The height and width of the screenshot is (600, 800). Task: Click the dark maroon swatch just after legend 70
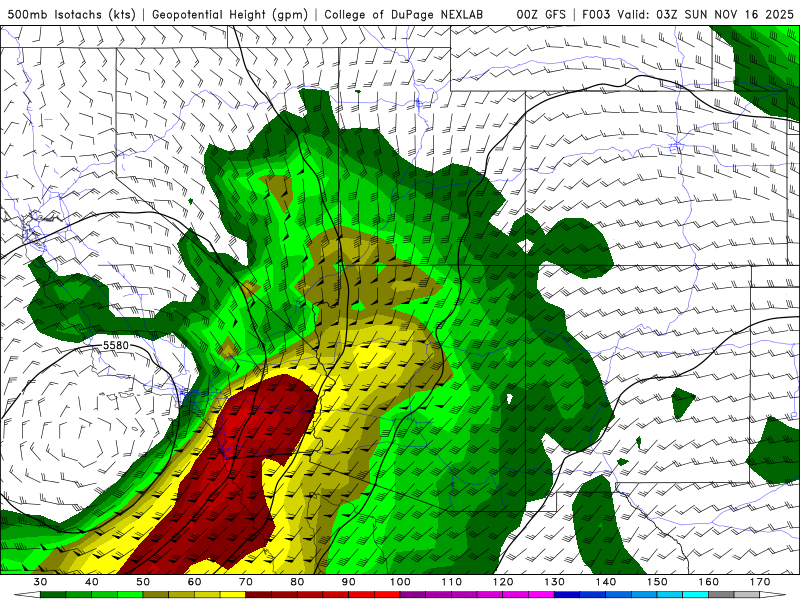259,595
